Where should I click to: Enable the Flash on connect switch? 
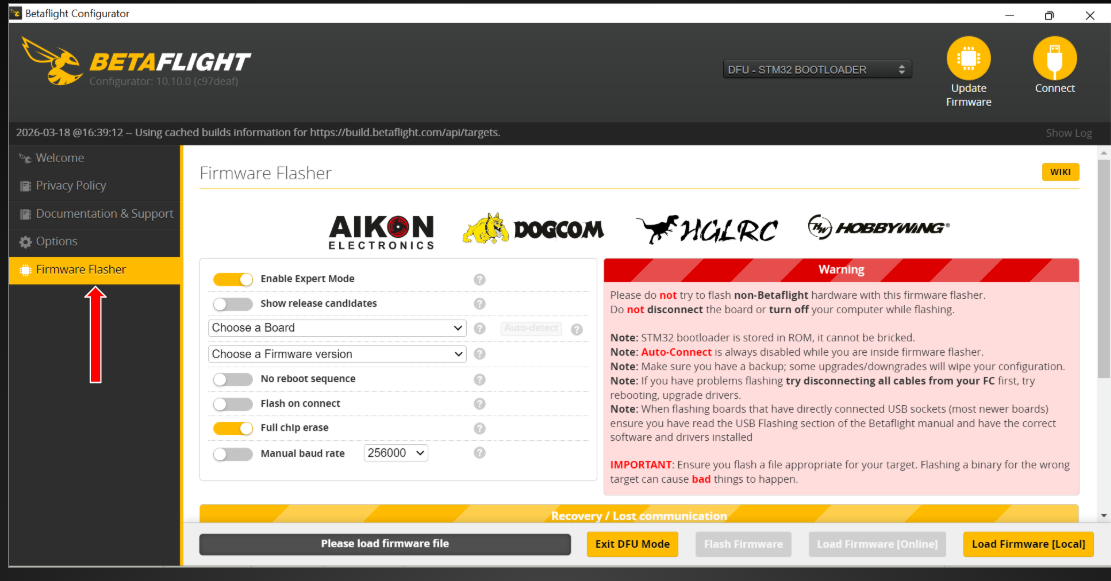point(233,404)
